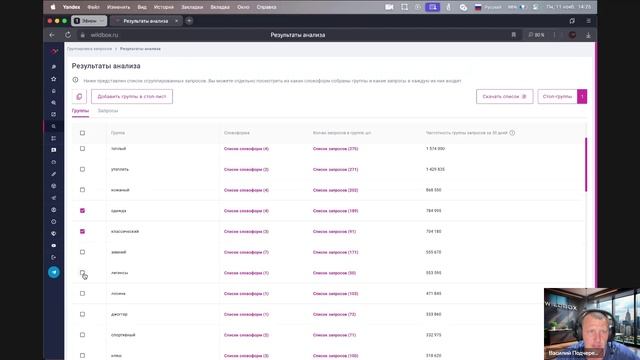Open the Стоп-группы button
640x360 pixels.
(x=558, y=97)
